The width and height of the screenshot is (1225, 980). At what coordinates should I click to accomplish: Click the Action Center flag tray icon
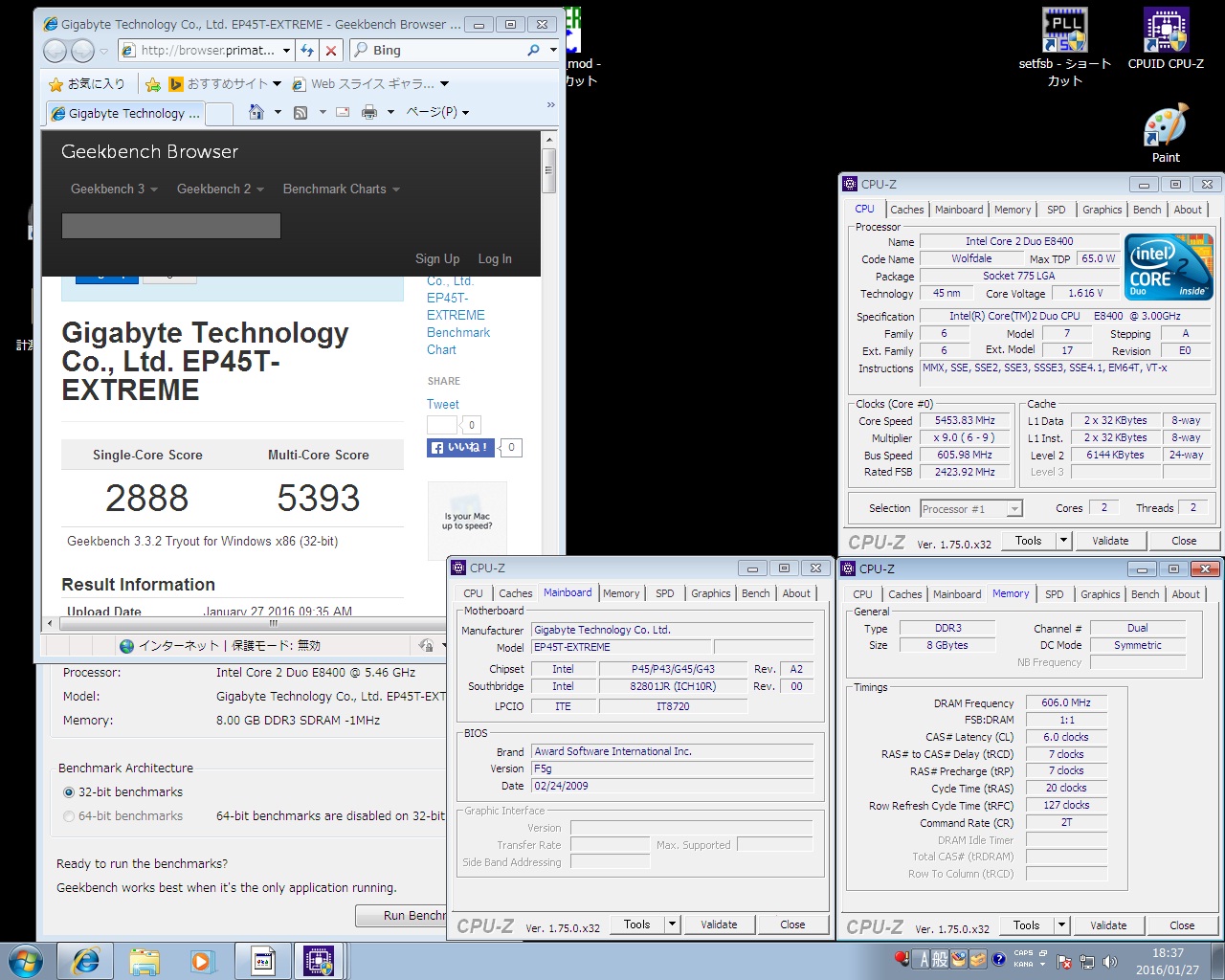pyautogui.click(x=1064, y=961)
